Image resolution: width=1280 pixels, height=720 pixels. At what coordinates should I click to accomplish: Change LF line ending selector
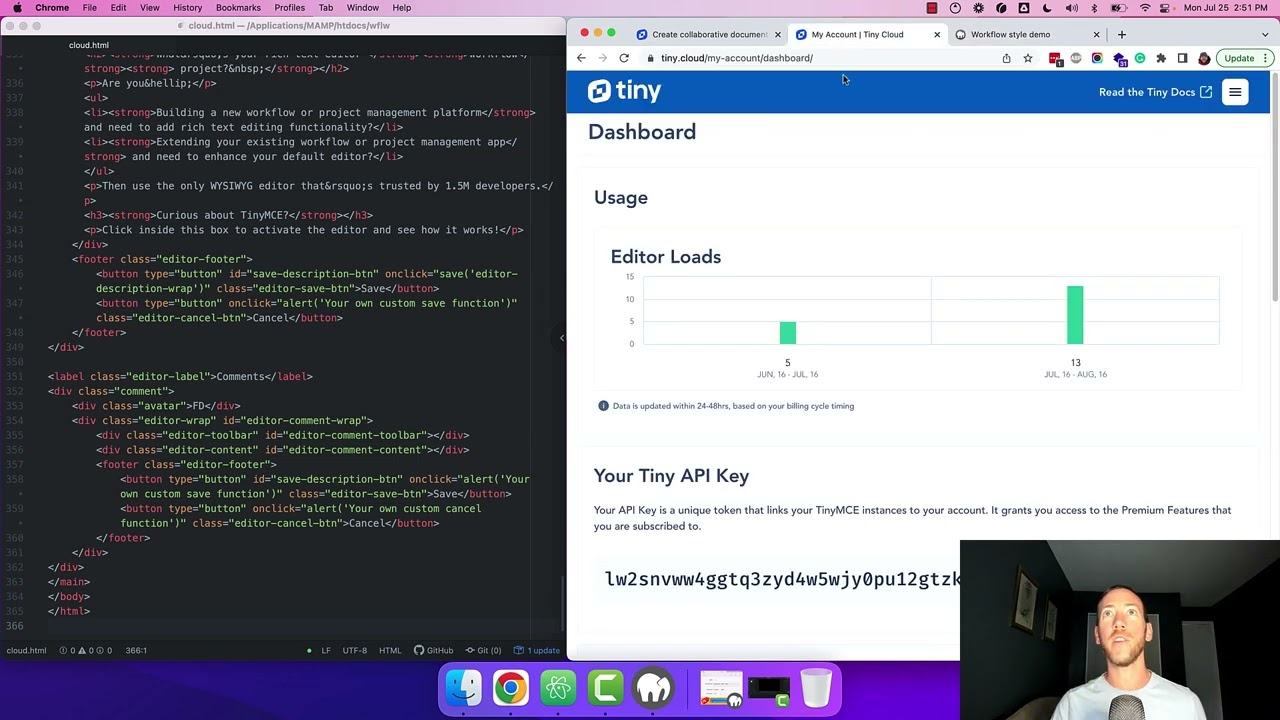coord(325,650)
